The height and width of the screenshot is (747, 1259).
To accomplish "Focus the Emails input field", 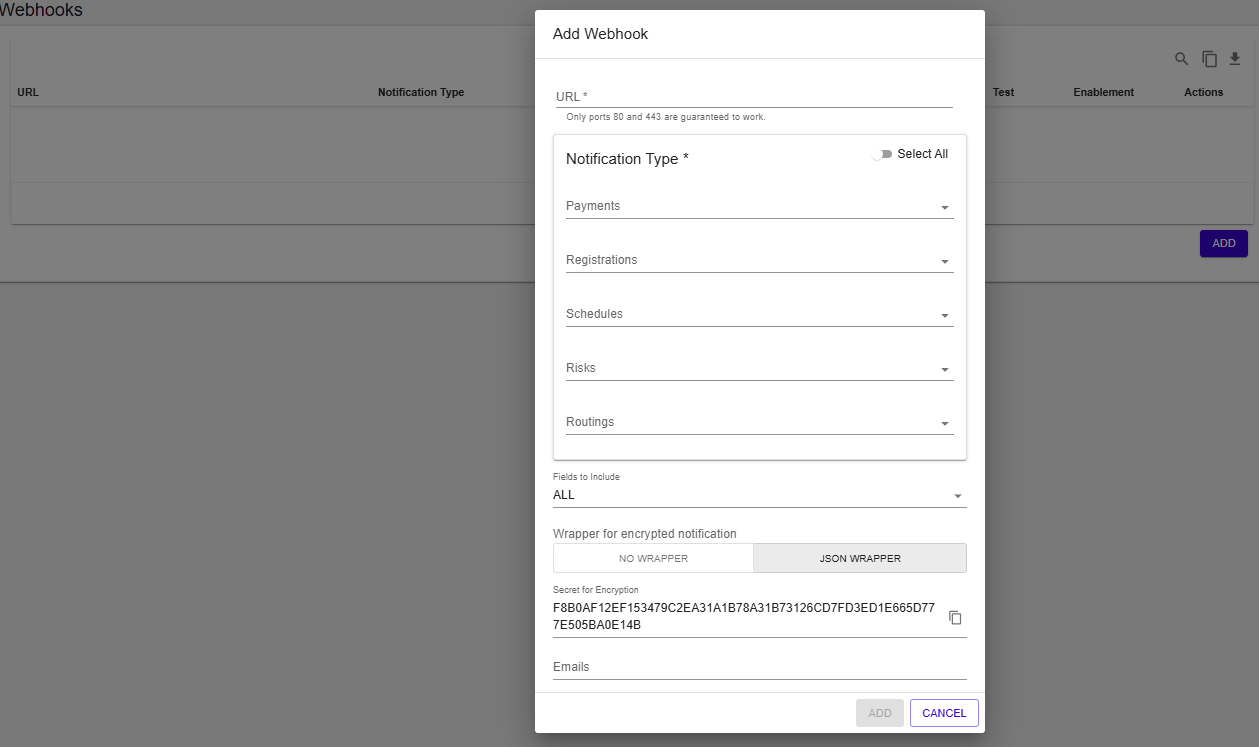I will click(759, 667).
